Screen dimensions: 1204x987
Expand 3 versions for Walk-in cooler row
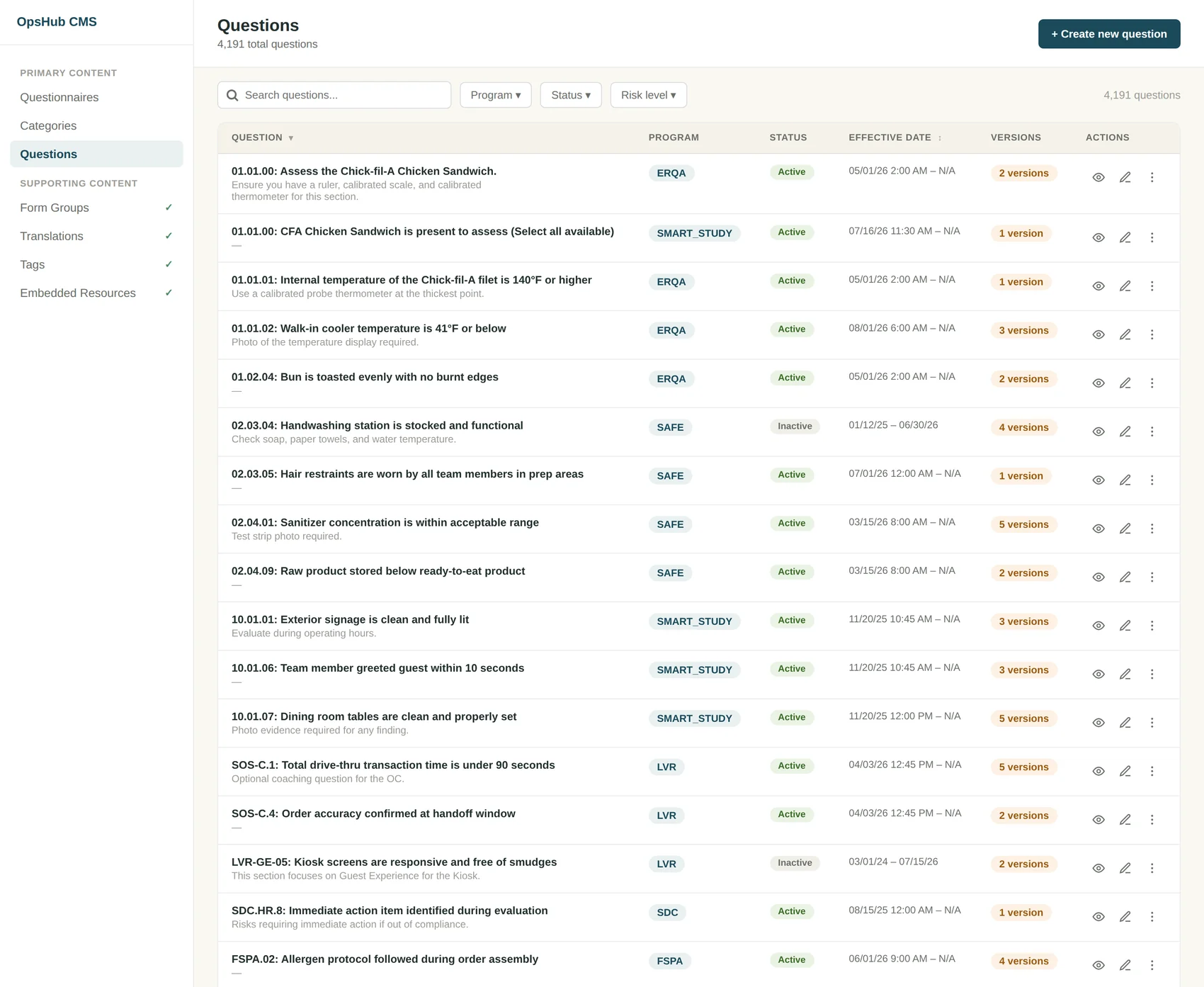1023,330
